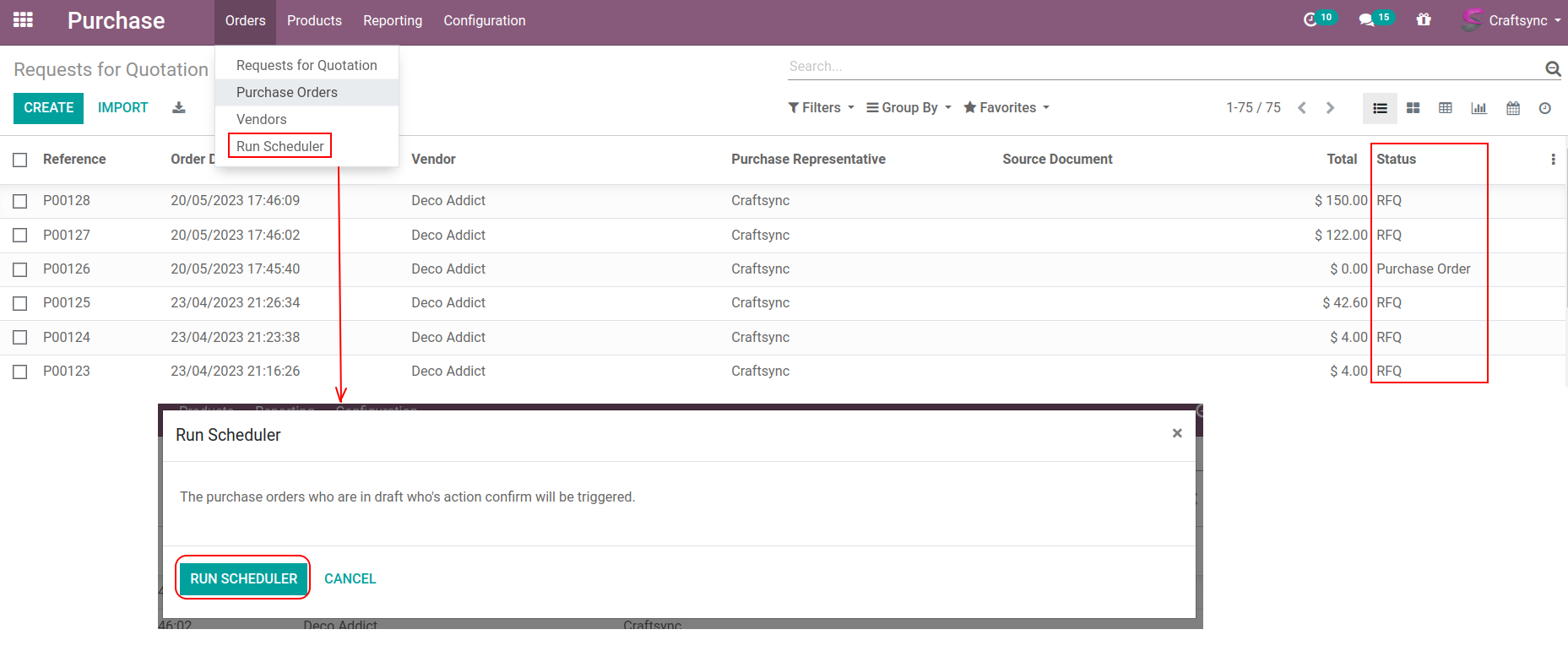Image resolution: width=1568 pixels, height=662 pixels.
Task: Expand the Favorites dropdown
Action: (1006, 108)
